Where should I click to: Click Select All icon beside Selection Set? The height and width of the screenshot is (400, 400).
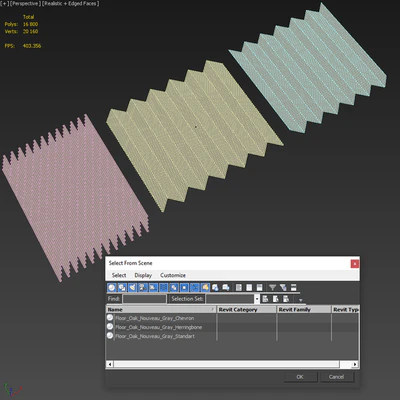265,299
